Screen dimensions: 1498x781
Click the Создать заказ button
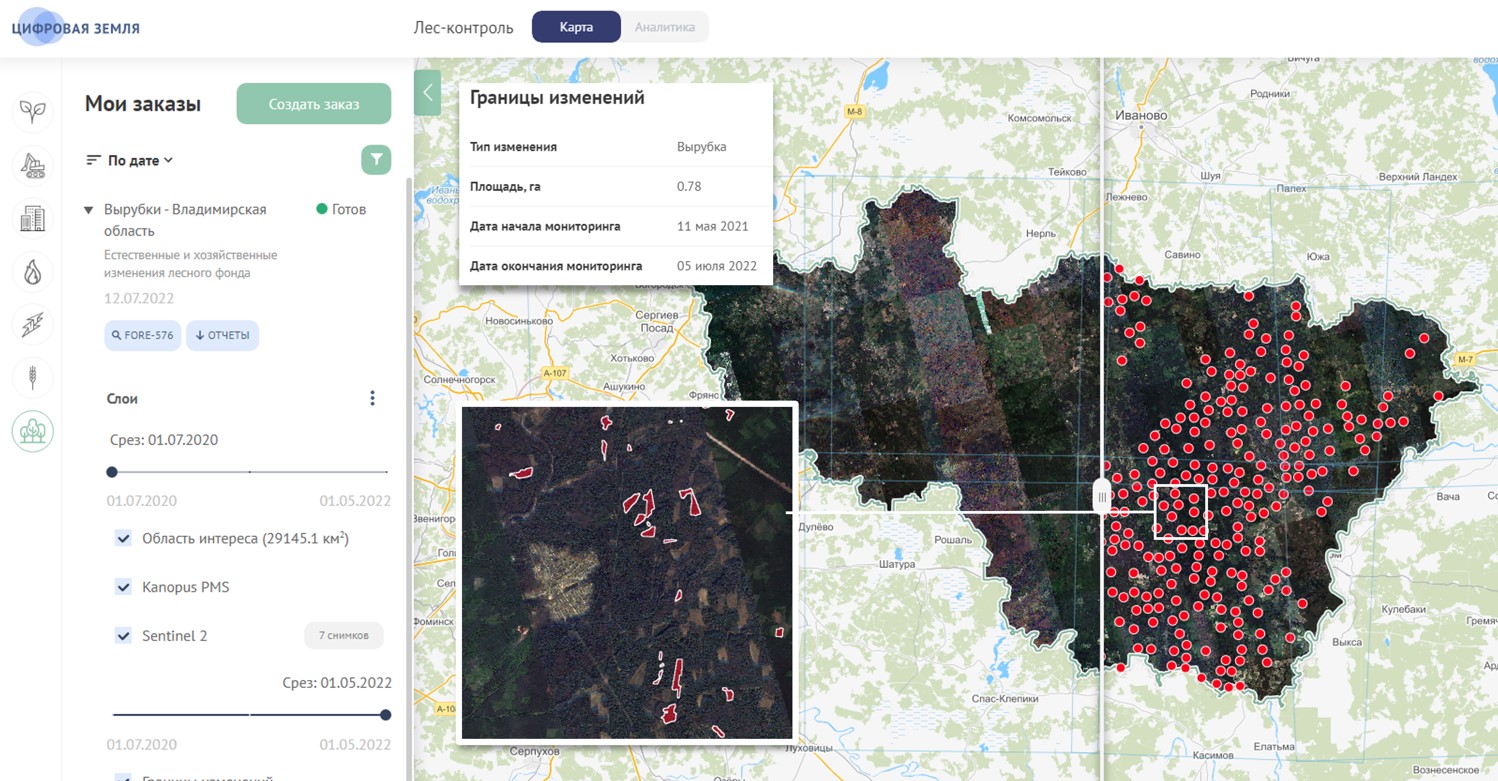tap(313, 104)
